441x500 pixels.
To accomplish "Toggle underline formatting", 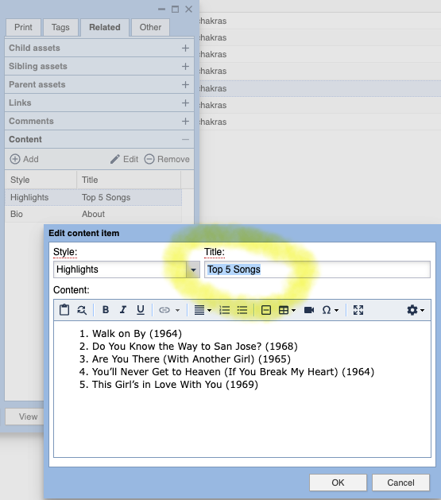I will [141, 310].
